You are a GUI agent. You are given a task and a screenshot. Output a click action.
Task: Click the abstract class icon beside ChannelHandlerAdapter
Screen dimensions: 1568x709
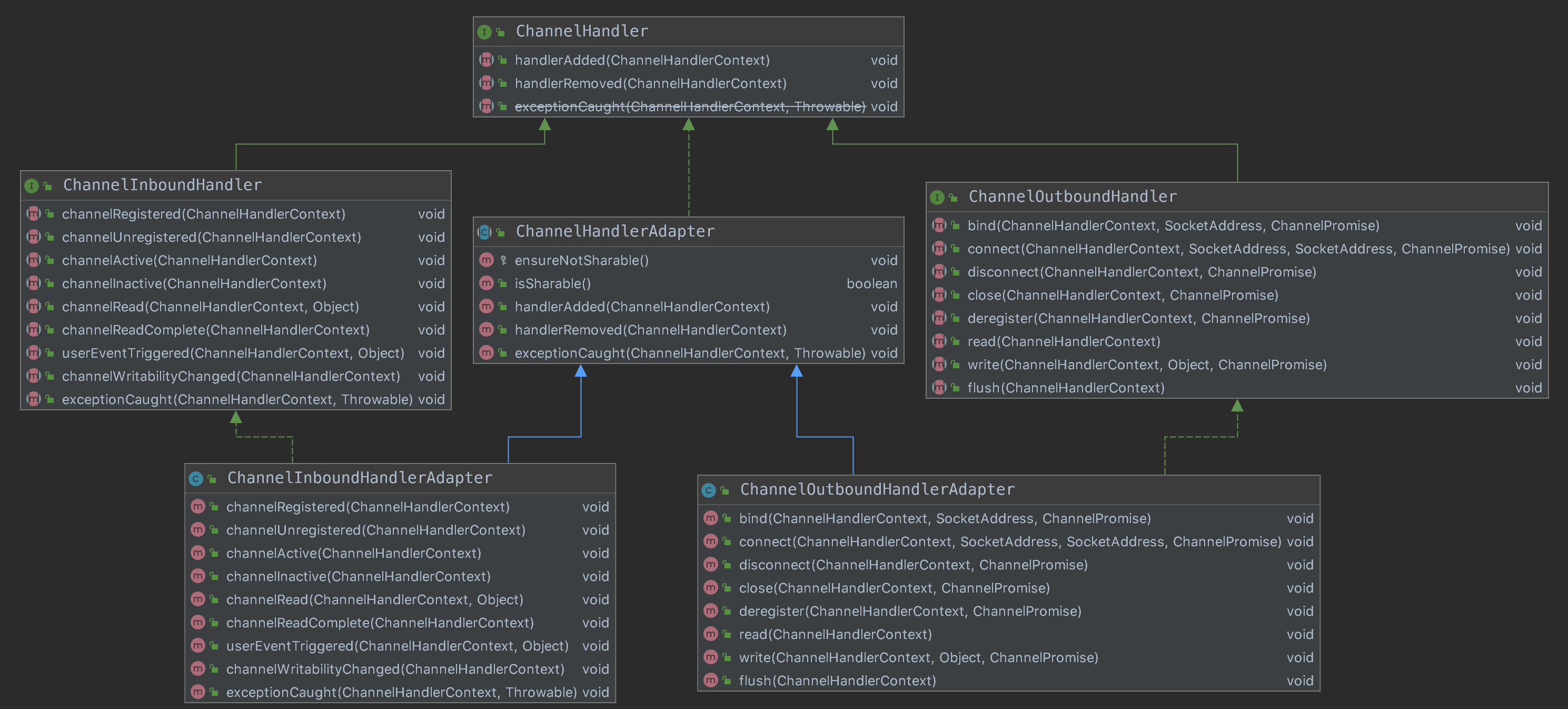484,232
